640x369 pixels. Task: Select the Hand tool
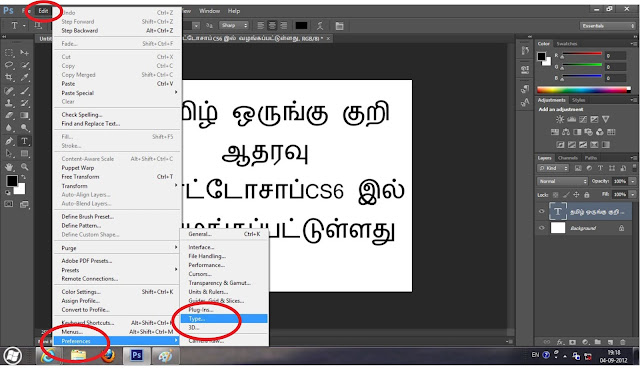[9, 167]
